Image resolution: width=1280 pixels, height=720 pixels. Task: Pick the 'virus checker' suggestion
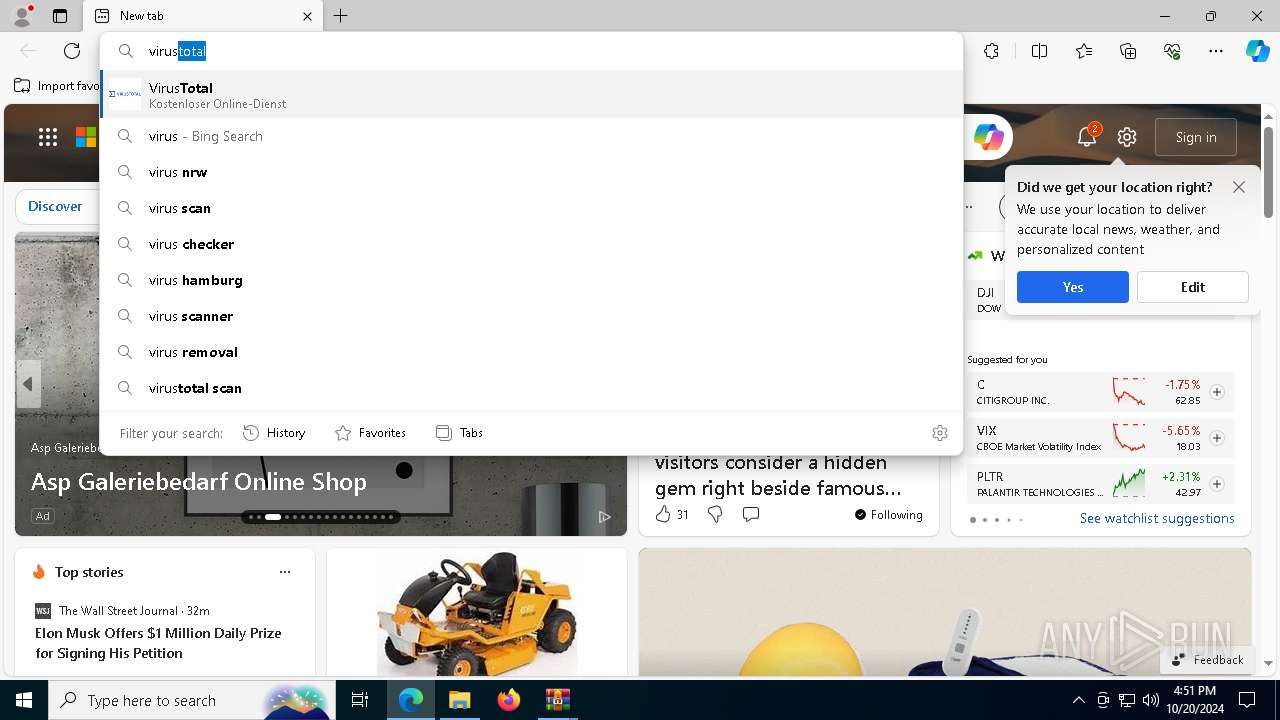click(531, 244)
